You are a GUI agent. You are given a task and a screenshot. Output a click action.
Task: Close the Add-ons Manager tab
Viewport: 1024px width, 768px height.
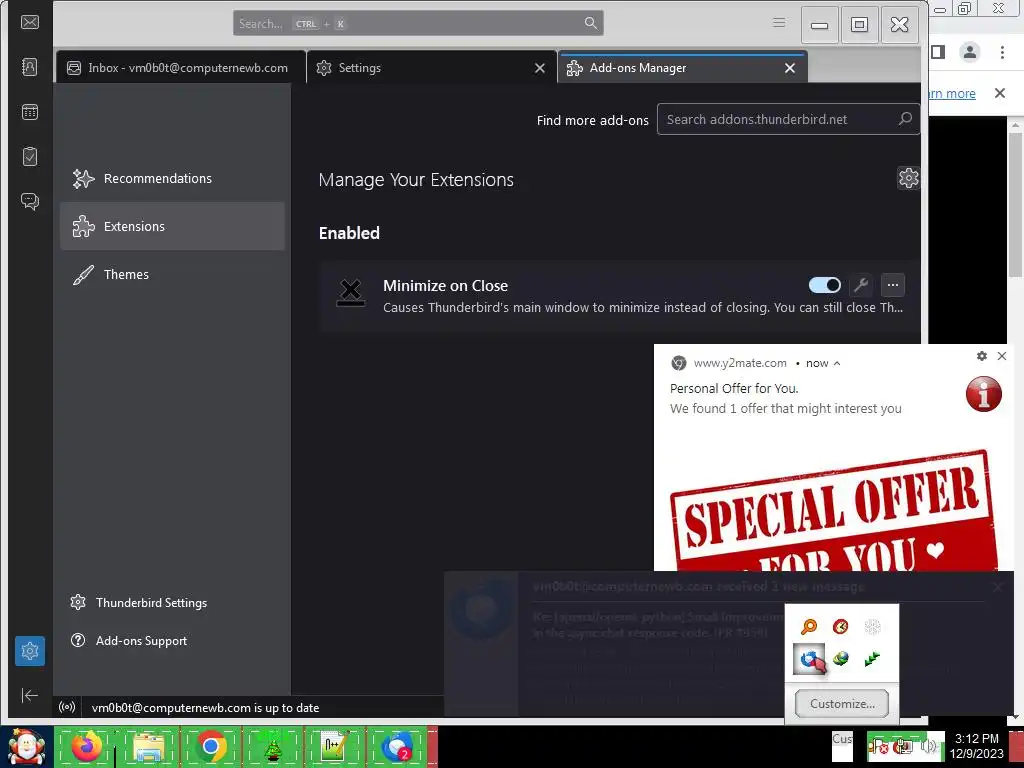coord(790,68)
